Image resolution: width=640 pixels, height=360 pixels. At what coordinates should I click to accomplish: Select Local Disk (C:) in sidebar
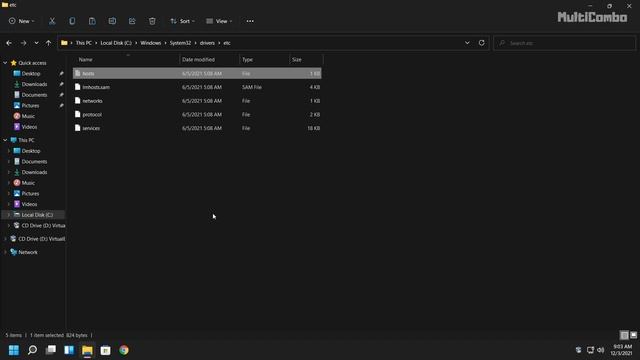pyautogui.click(x=37, y=215)
